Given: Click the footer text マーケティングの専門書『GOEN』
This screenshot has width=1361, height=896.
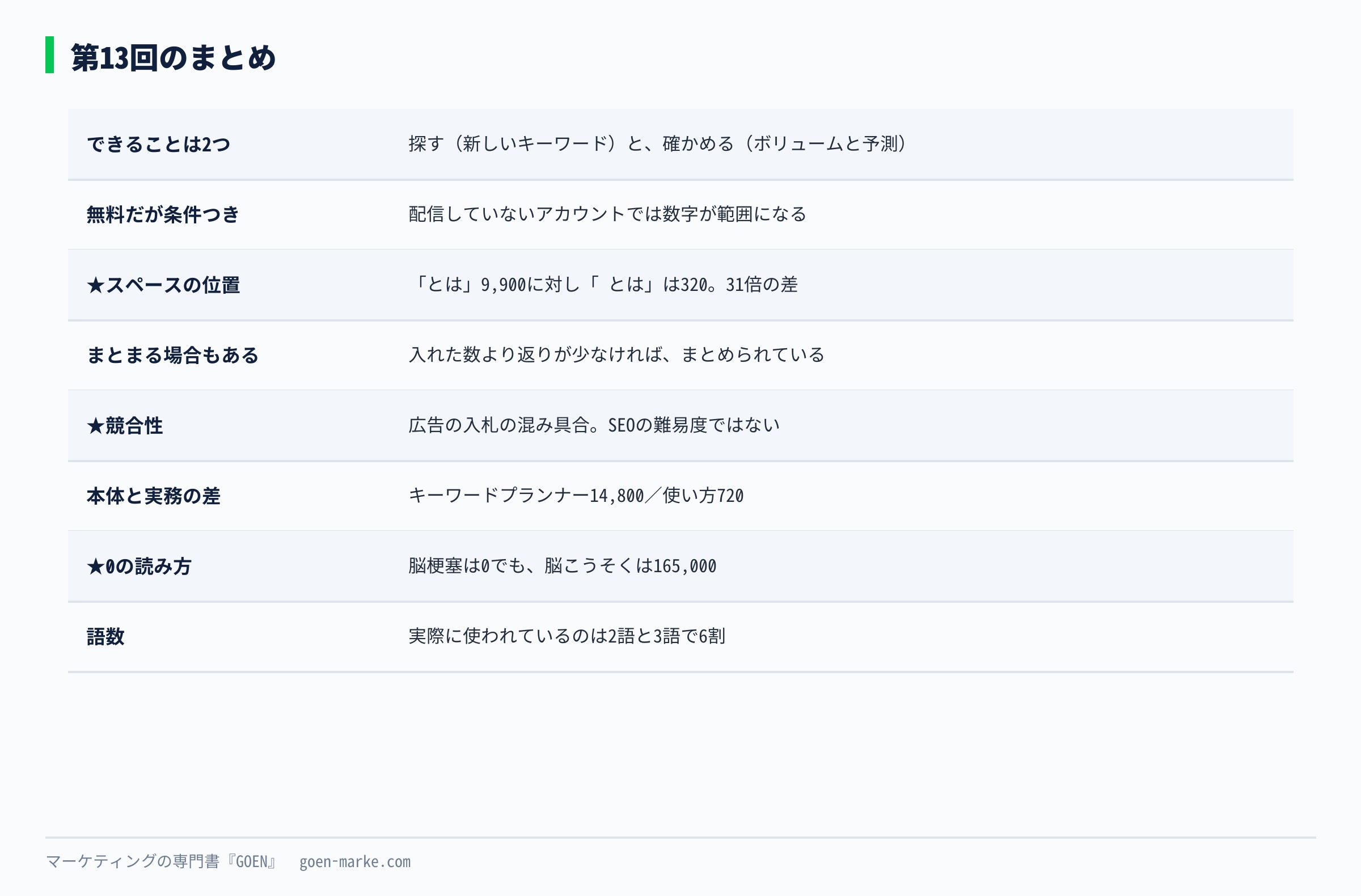Looking at the screenshot, I should [161, 861].
